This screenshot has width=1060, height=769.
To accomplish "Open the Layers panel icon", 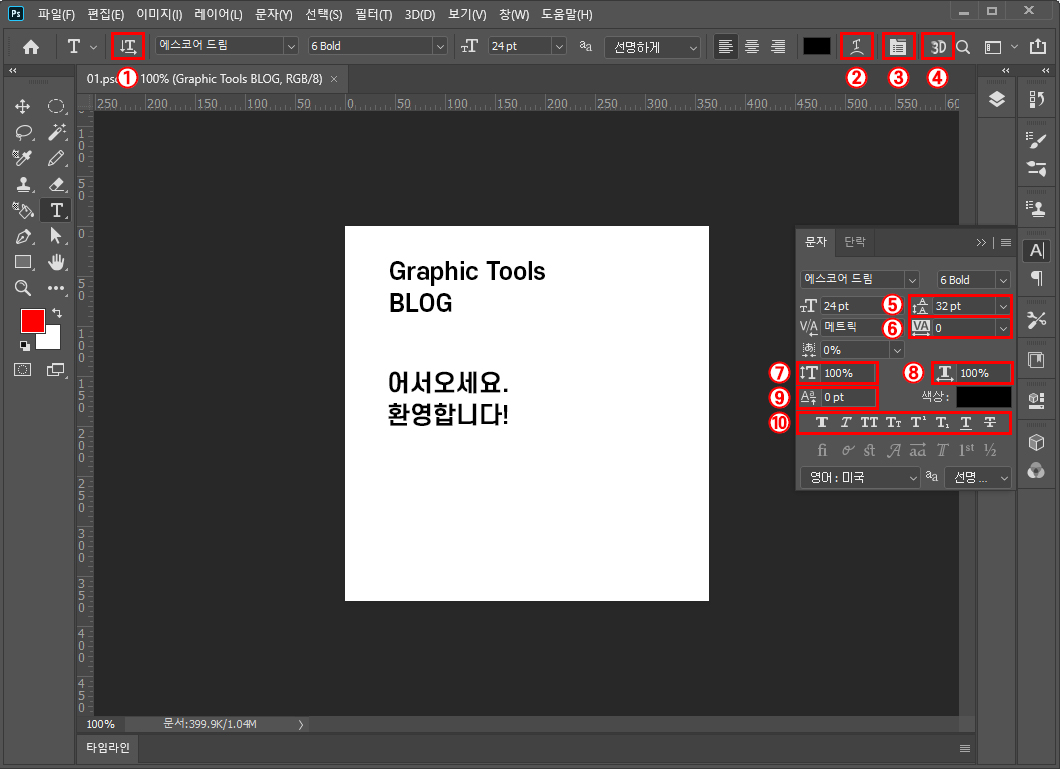I will point(996,100).
